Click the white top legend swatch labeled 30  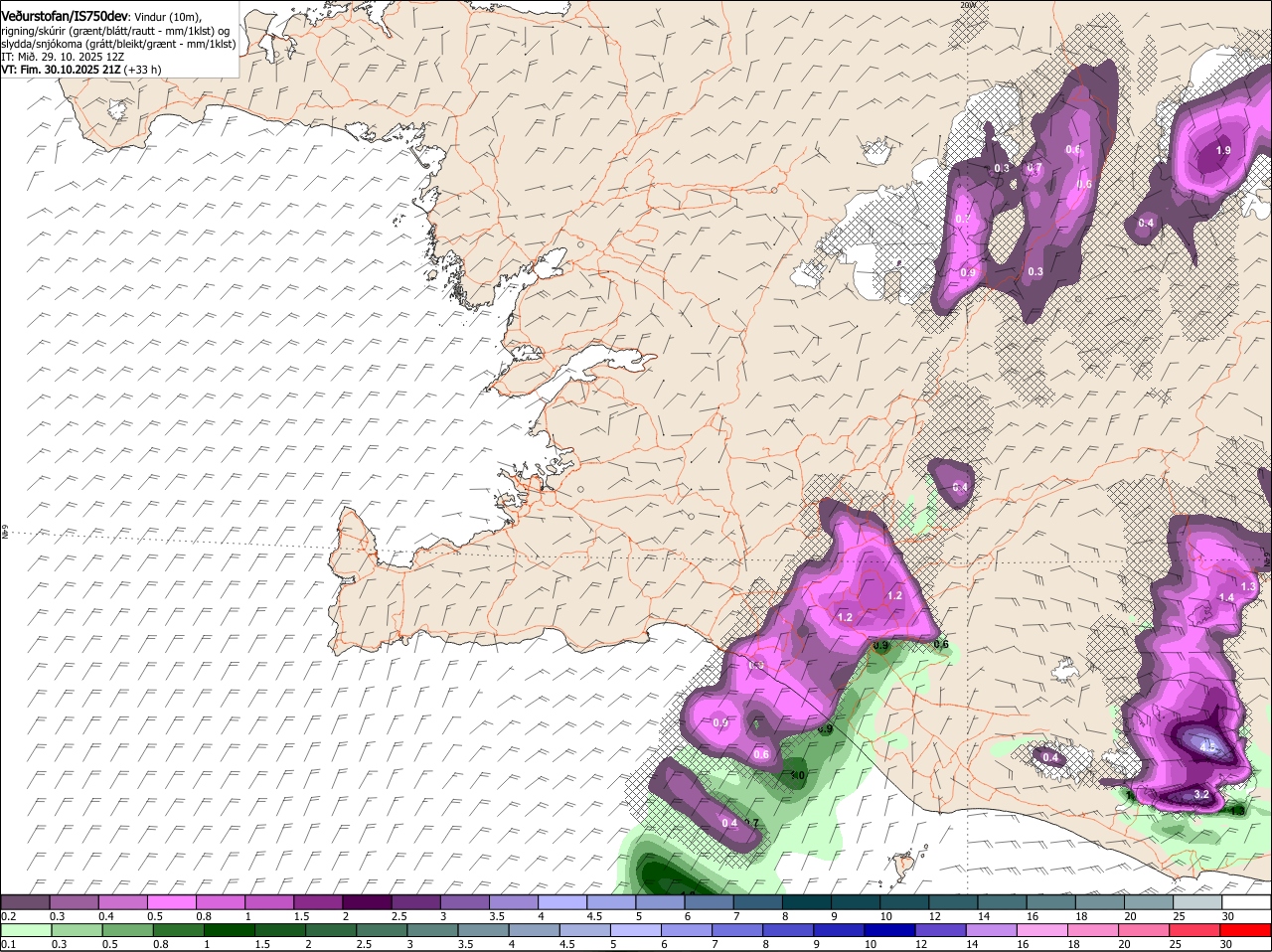click(x=1247, y=901)
